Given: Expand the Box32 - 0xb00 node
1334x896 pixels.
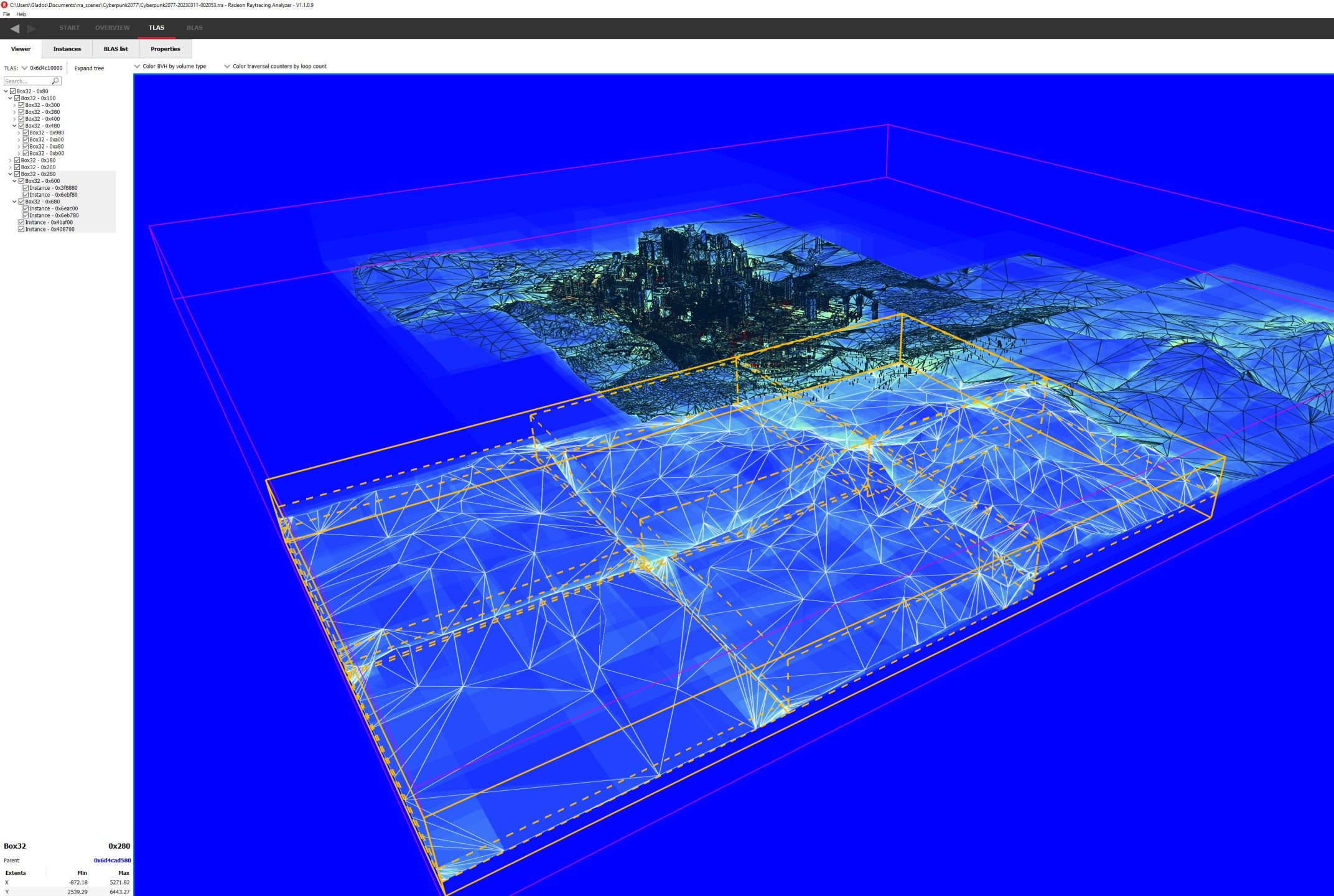Looking at the screenshot, I should (x=19, y=153).
